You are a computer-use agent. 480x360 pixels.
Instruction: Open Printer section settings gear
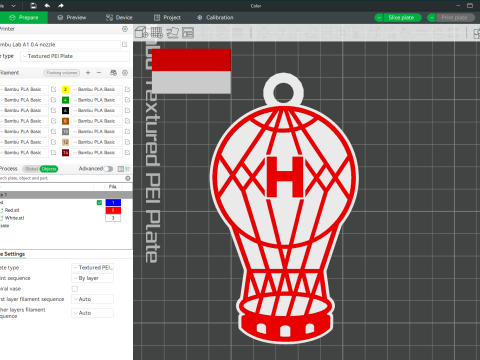click(x=125, y=29)
